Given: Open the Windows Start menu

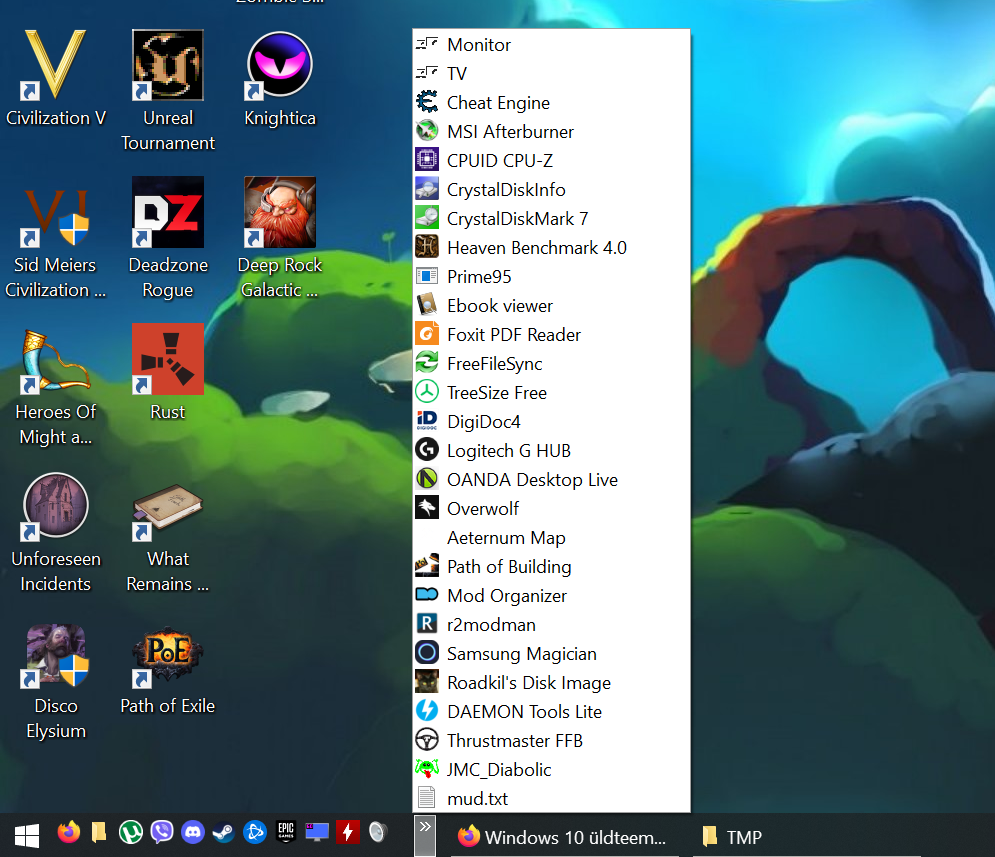Looking at the screenshot, I should pos(27,835).
